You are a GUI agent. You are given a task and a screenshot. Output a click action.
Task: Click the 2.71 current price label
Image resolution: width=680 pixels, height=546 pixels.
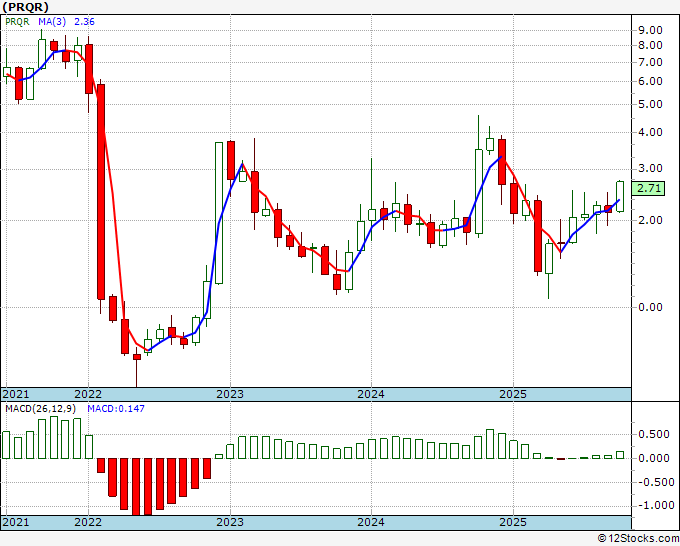pyautogui.click(x=648, y=189)
